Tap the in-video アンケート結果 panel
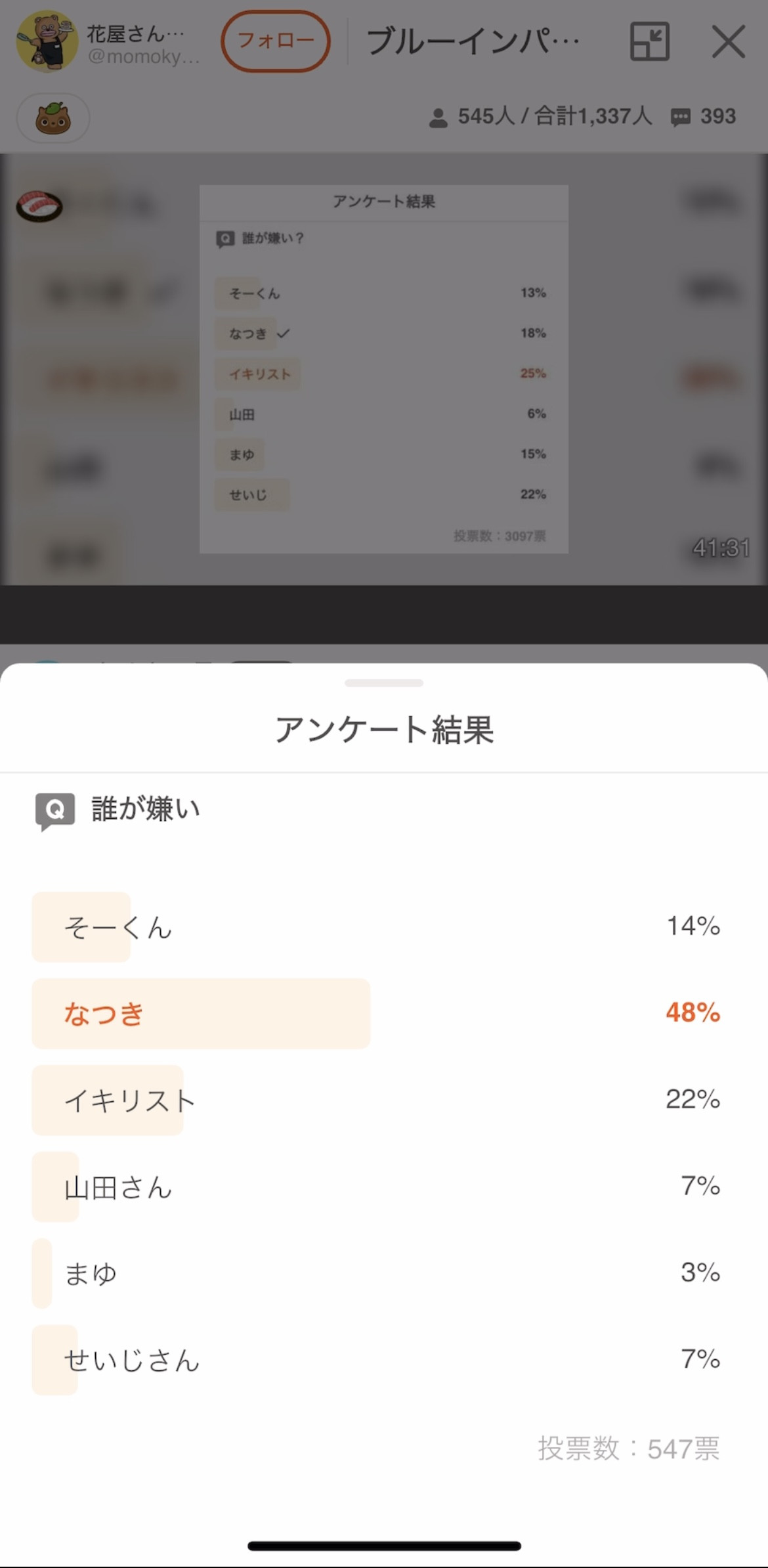This screenshot has width=768, height=1568. click(384, 369)
